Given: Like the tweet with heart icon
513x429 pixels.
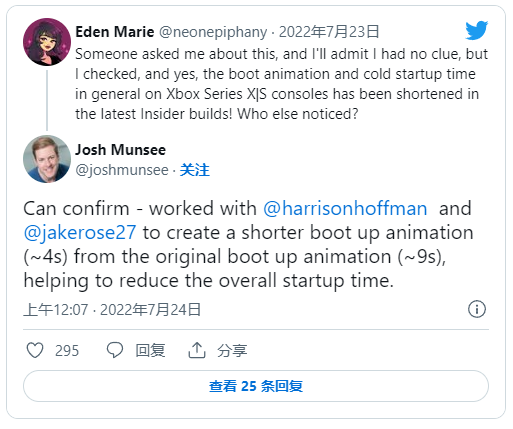Looking at the screenshot, I should pyautogui.click(x=35, y=350).
